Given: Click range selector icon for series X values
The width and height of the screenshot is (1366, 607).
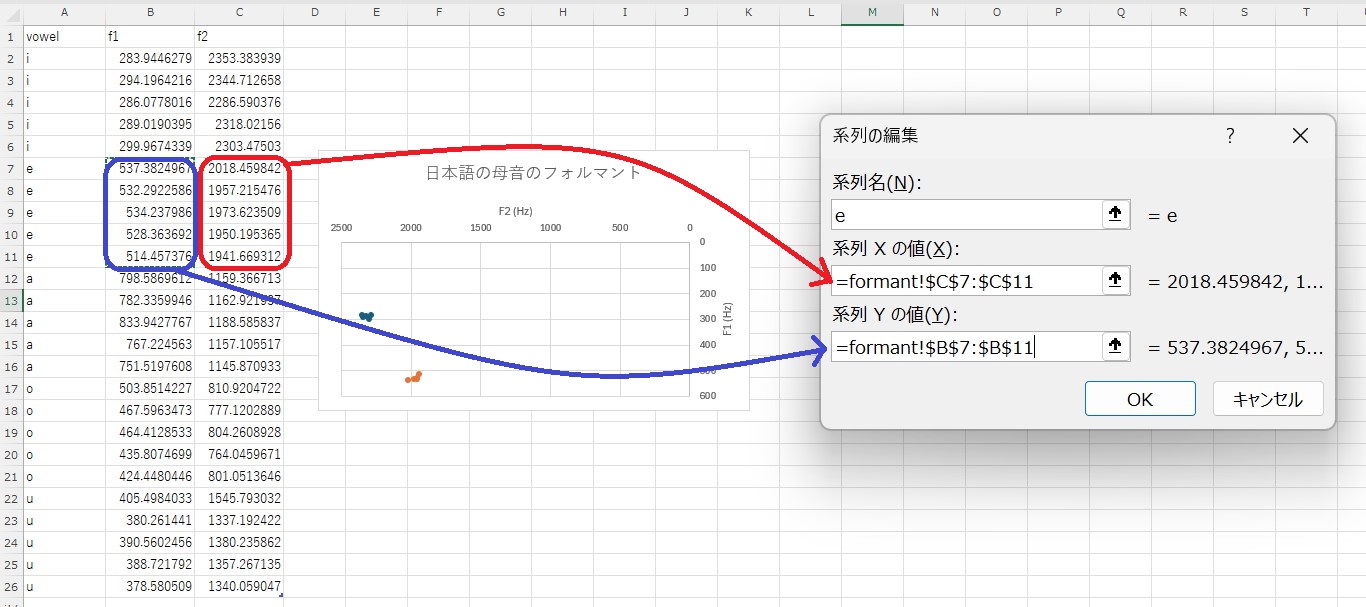Looking at the screenshot, I should pyautogui.click(x=1116, y=281).
